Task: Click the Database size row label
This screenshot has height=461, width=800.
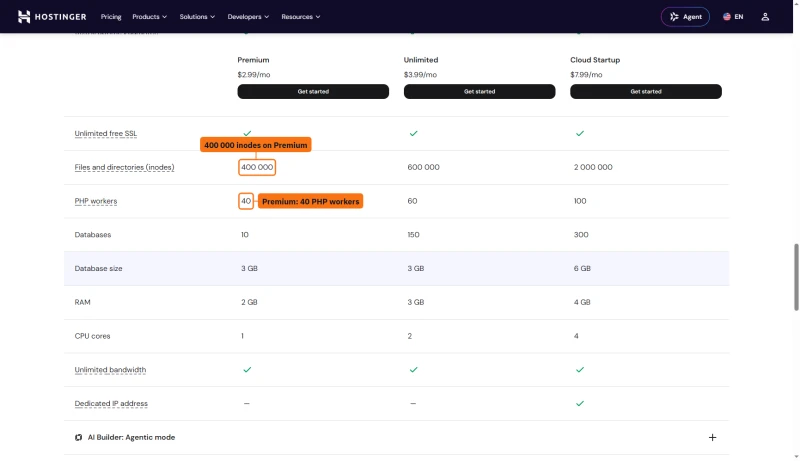Action: click(98, 268)
